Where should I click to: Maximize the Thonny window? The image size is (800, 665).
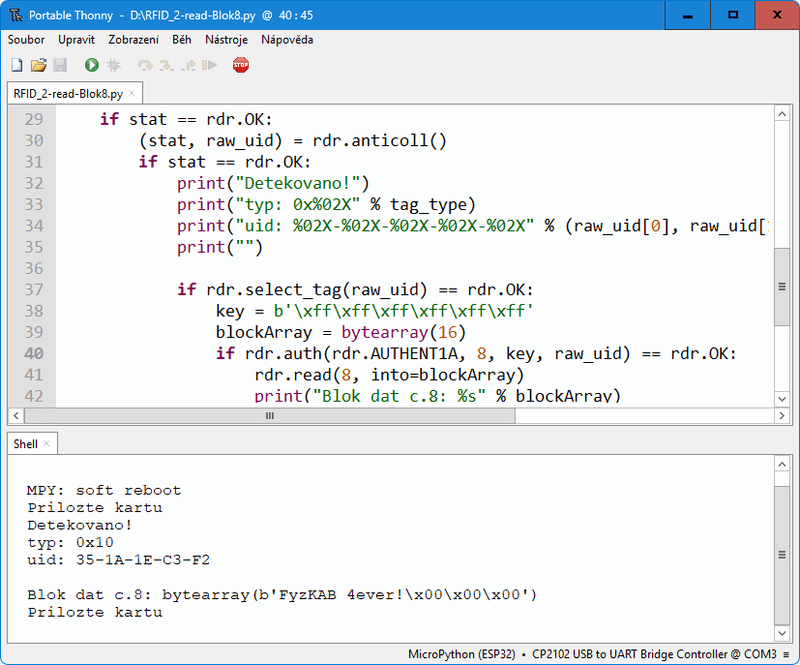733,15
